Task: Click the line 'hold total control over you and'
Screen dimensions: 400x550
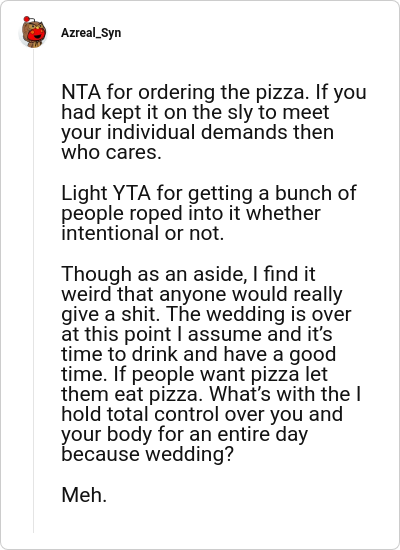Action: 202,414
